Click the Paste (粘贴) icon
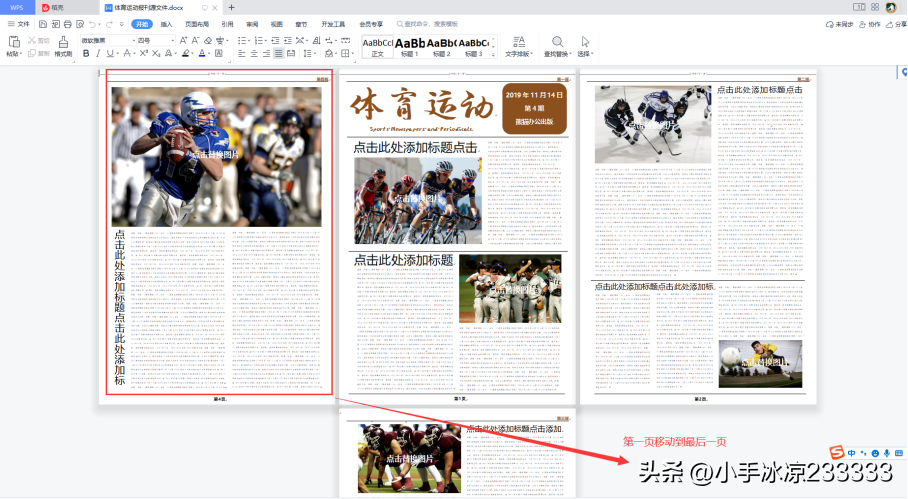This screenshot has height=499, width=908. 13,42
